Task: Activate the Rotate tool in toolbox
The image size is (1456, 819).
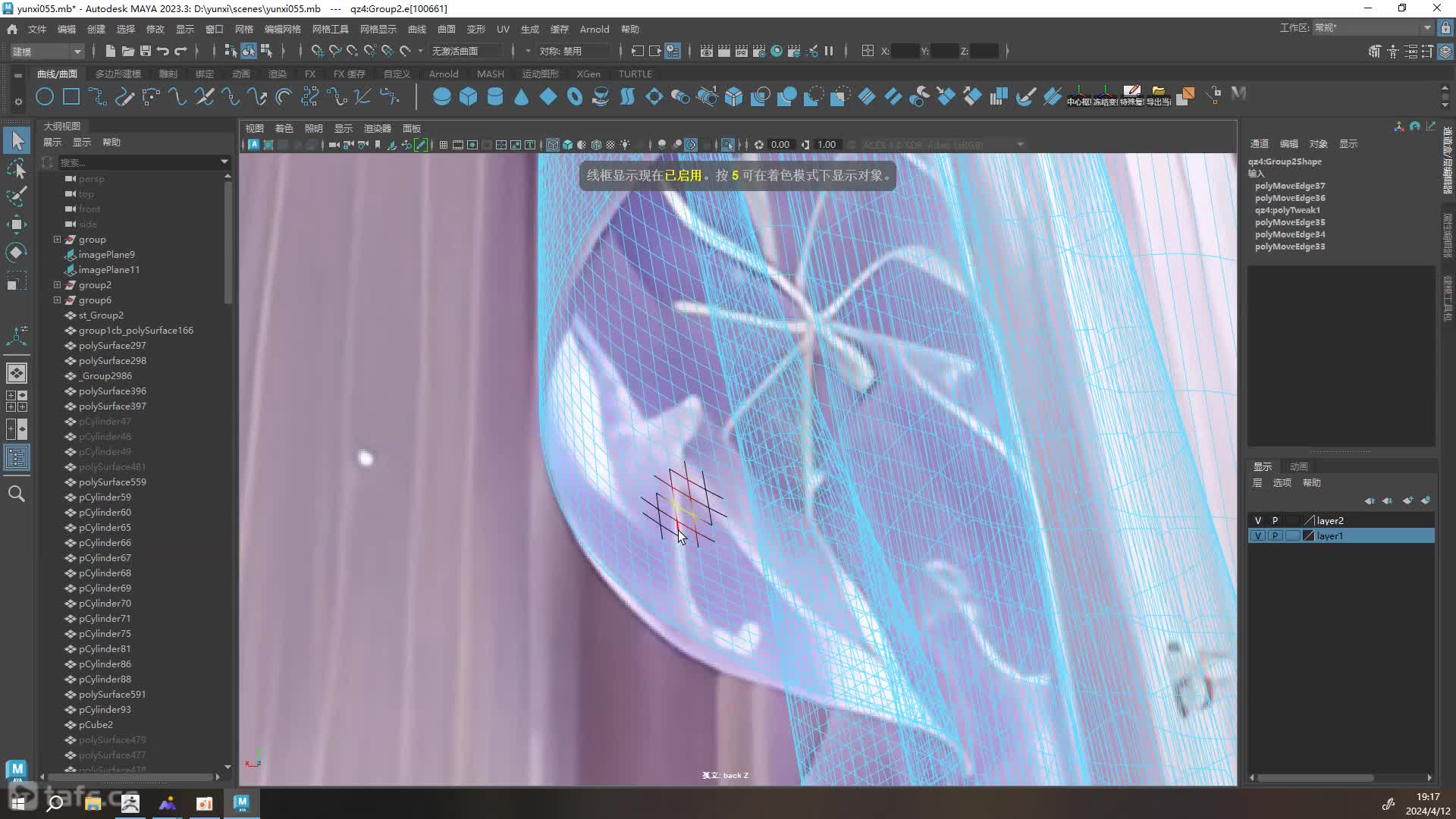Action: [x=17, y=252]
